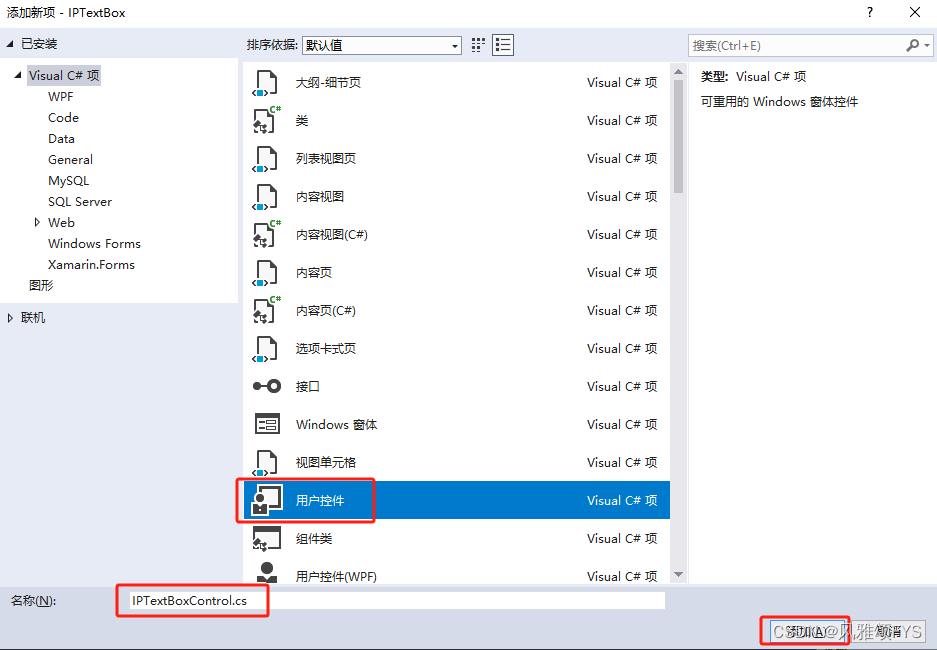Image resolution: width=937 pixels, height=650 pixels.
Task: Open the search options dropdown arrow
Action: [927, 46]
